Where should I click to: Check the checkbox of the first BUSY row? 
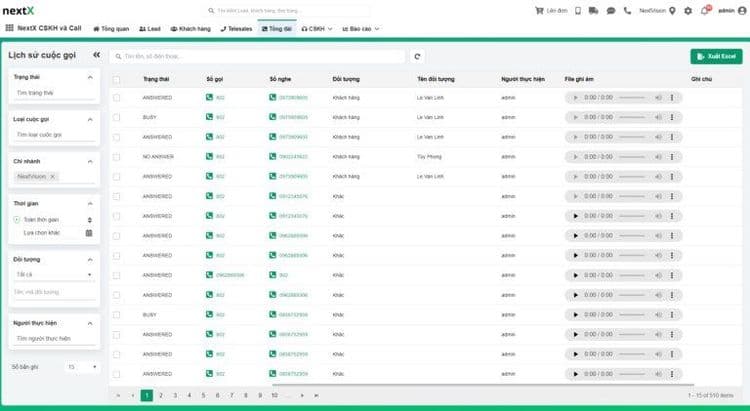tap(117, 117)
